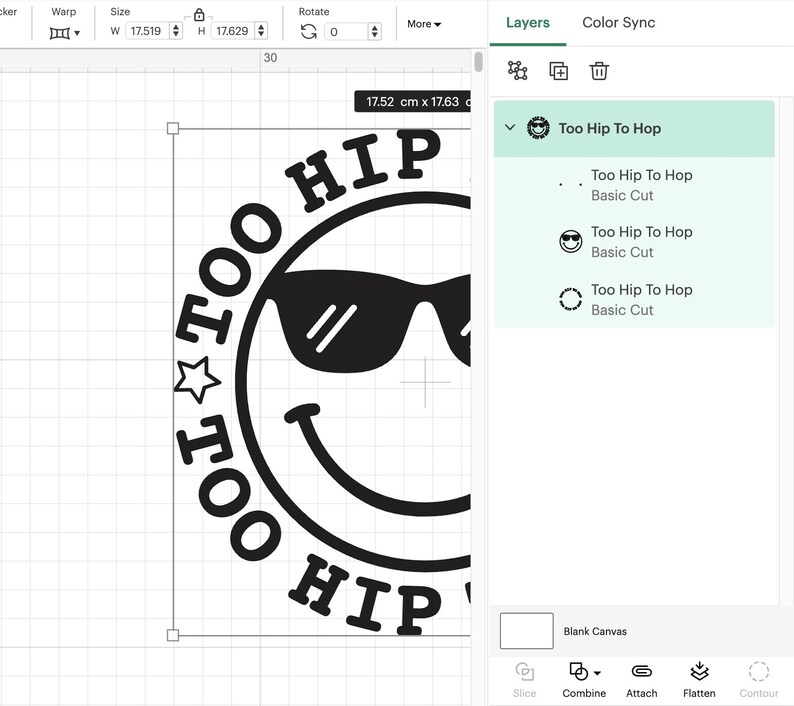
Task: Click the top-left selection handle
Action: point(173,128)
